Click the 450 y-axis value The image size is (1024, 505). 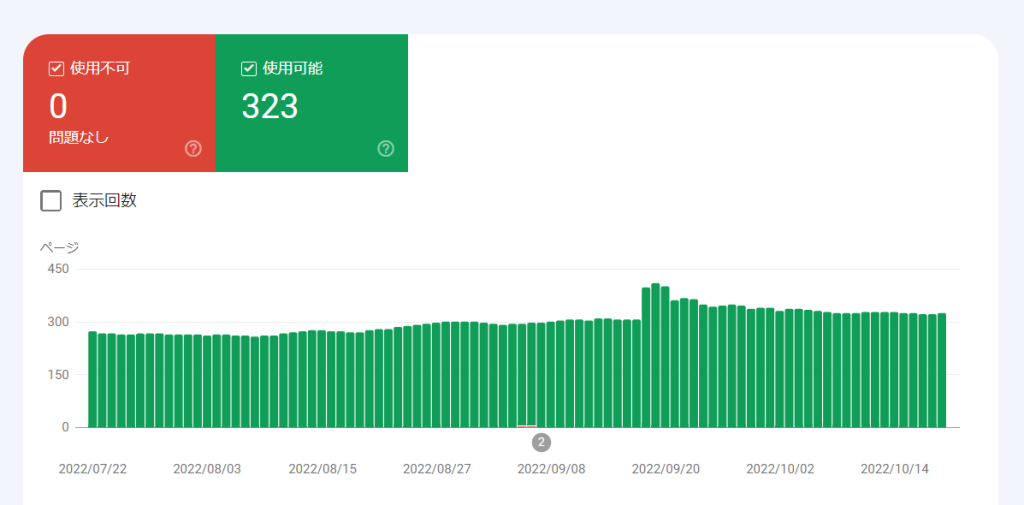[58, 269]
